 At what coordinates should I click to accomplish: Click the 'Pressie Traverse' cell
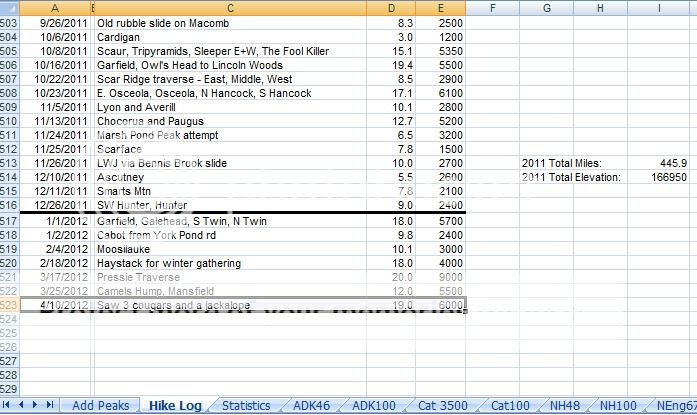point(230,277)
